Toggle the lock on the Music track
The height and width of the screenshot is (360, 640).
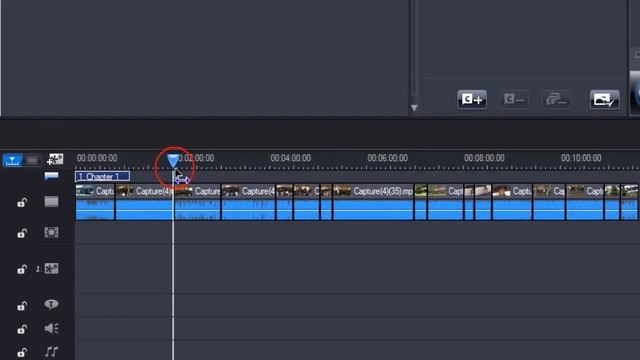tap(22, 352)
